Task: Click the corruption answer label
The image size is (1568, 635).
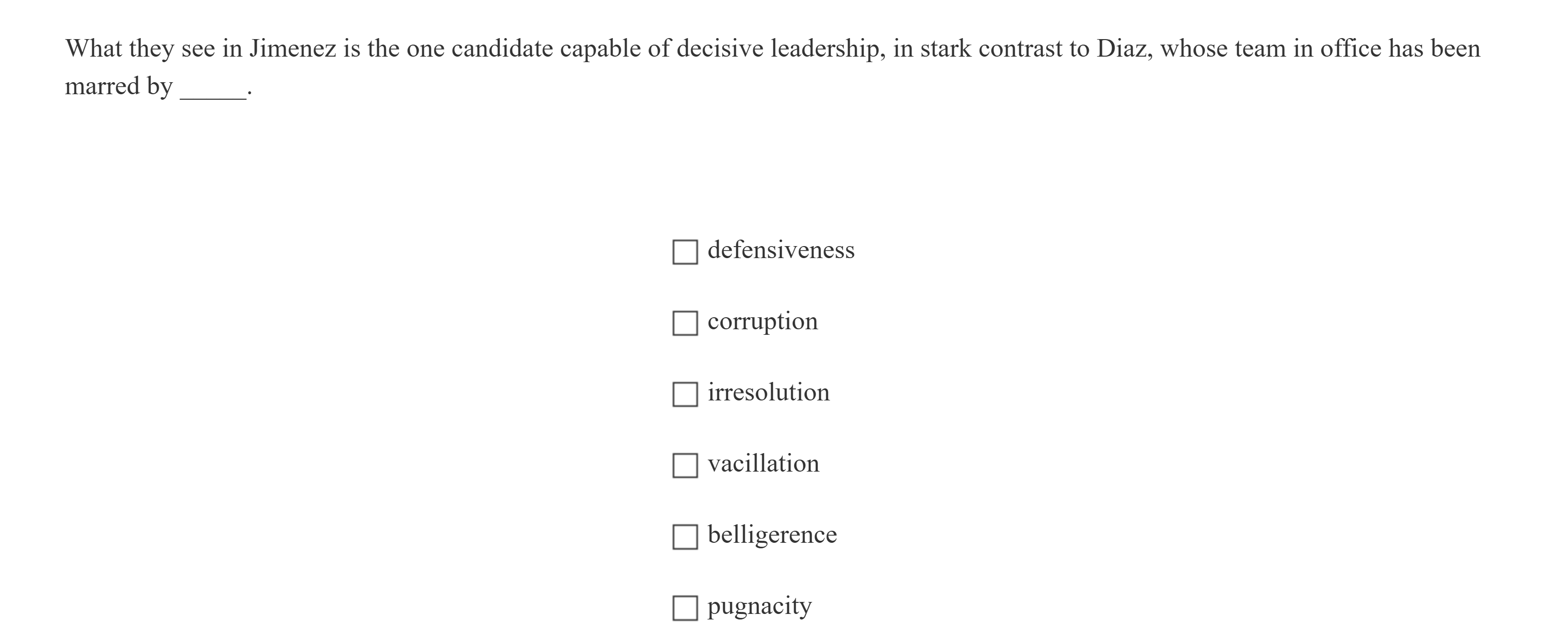Action: 762,321
